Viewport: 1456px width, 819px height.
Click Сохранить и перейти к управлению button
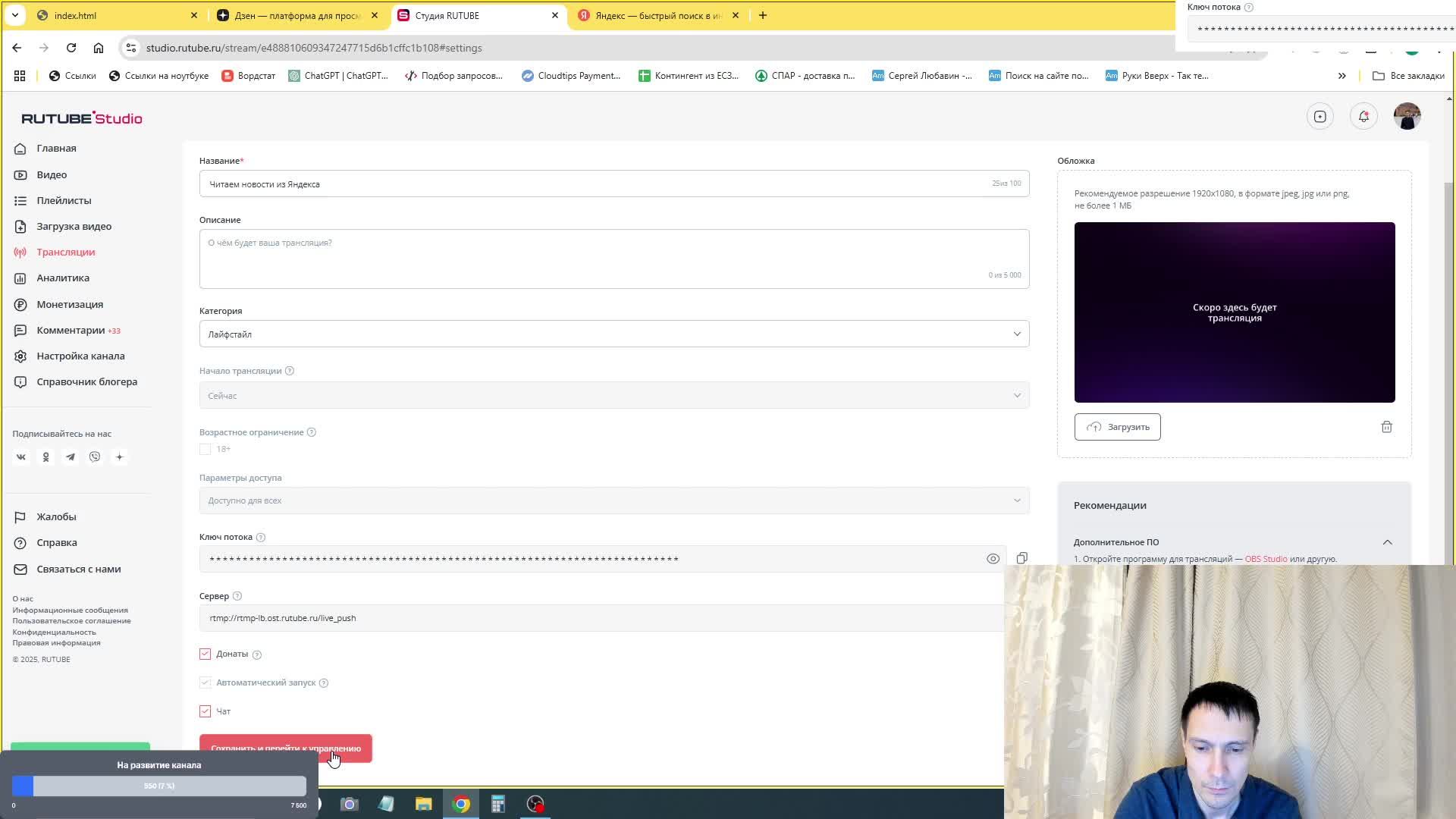tap(285, 748)
